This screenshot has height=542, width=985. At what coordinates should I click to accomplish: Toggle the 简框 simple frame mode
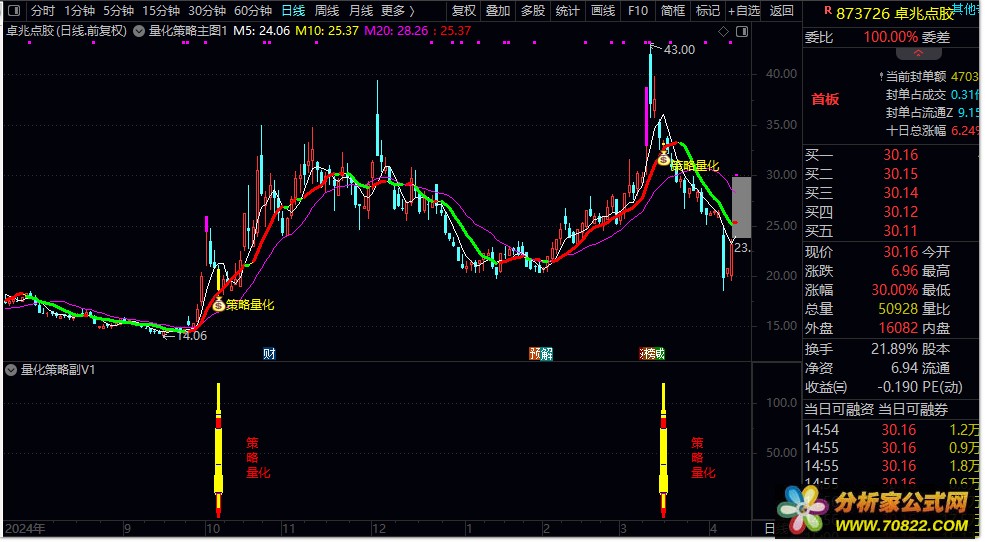(672, 11)
